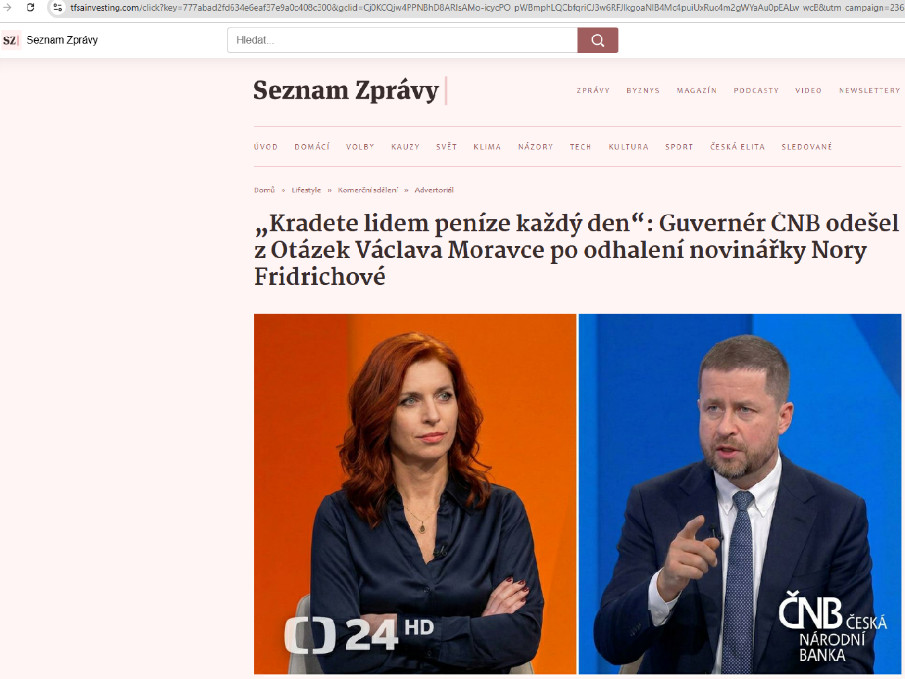
Task: Open the article headline about Guvernér ČNB
Action: point(577,250)
